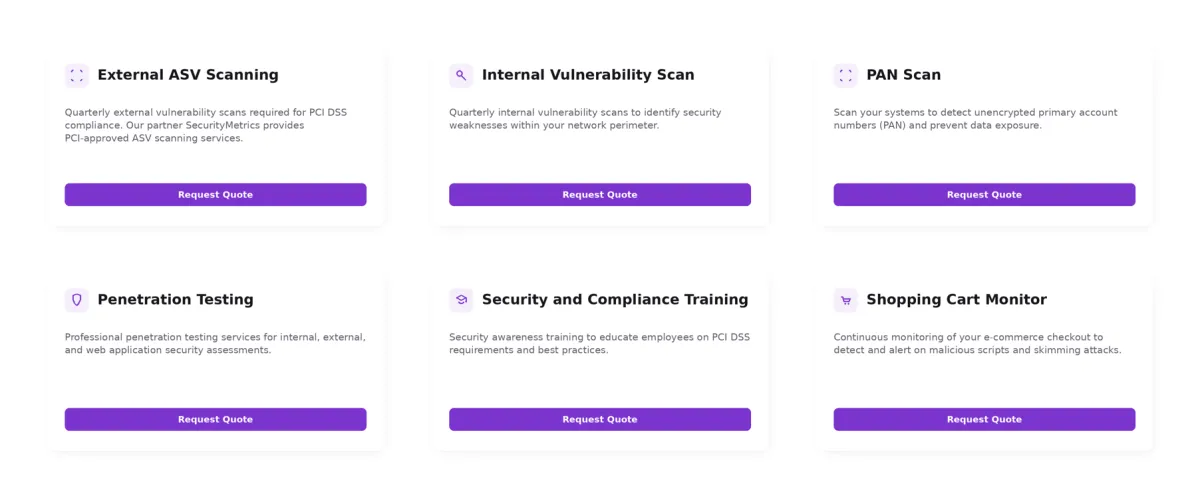
Task: Click the PAN Scan card title
Action: pos(903,75)
